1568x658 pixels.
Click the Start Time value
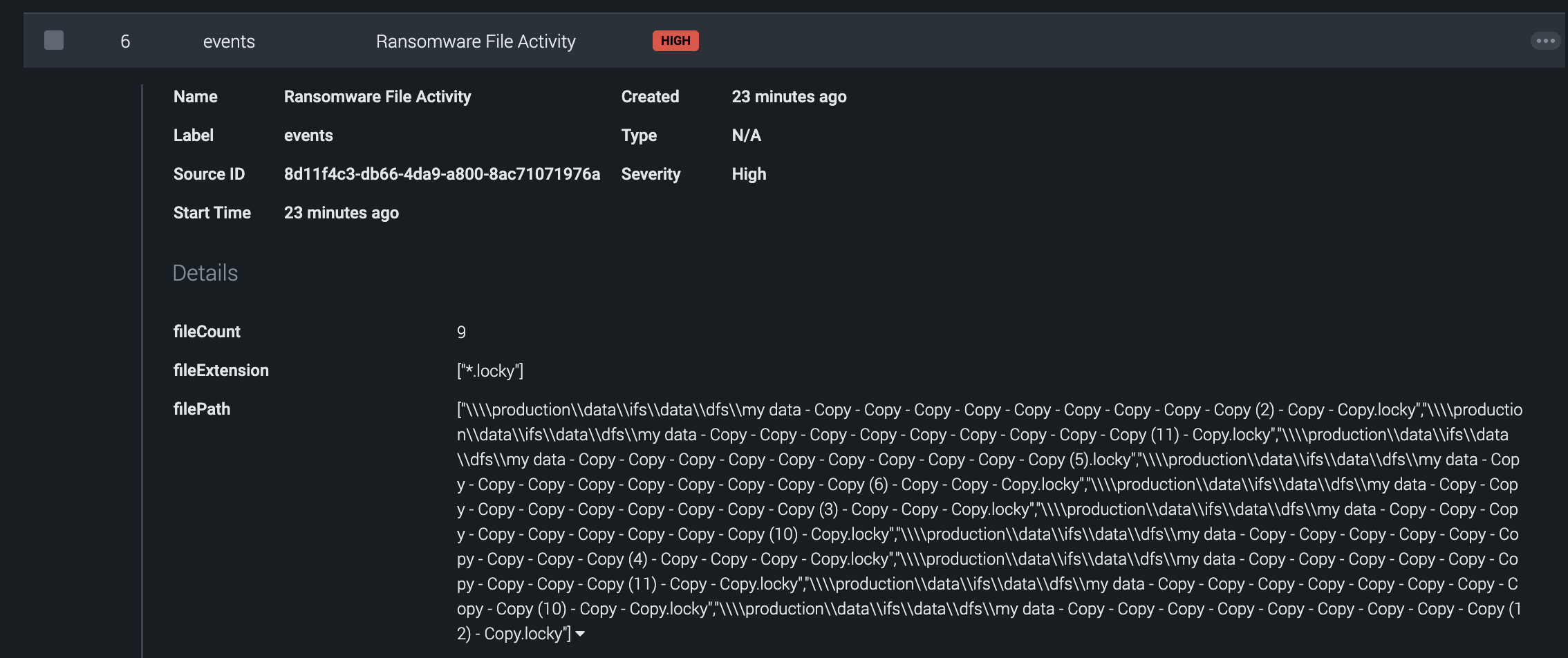pos(341,213)
